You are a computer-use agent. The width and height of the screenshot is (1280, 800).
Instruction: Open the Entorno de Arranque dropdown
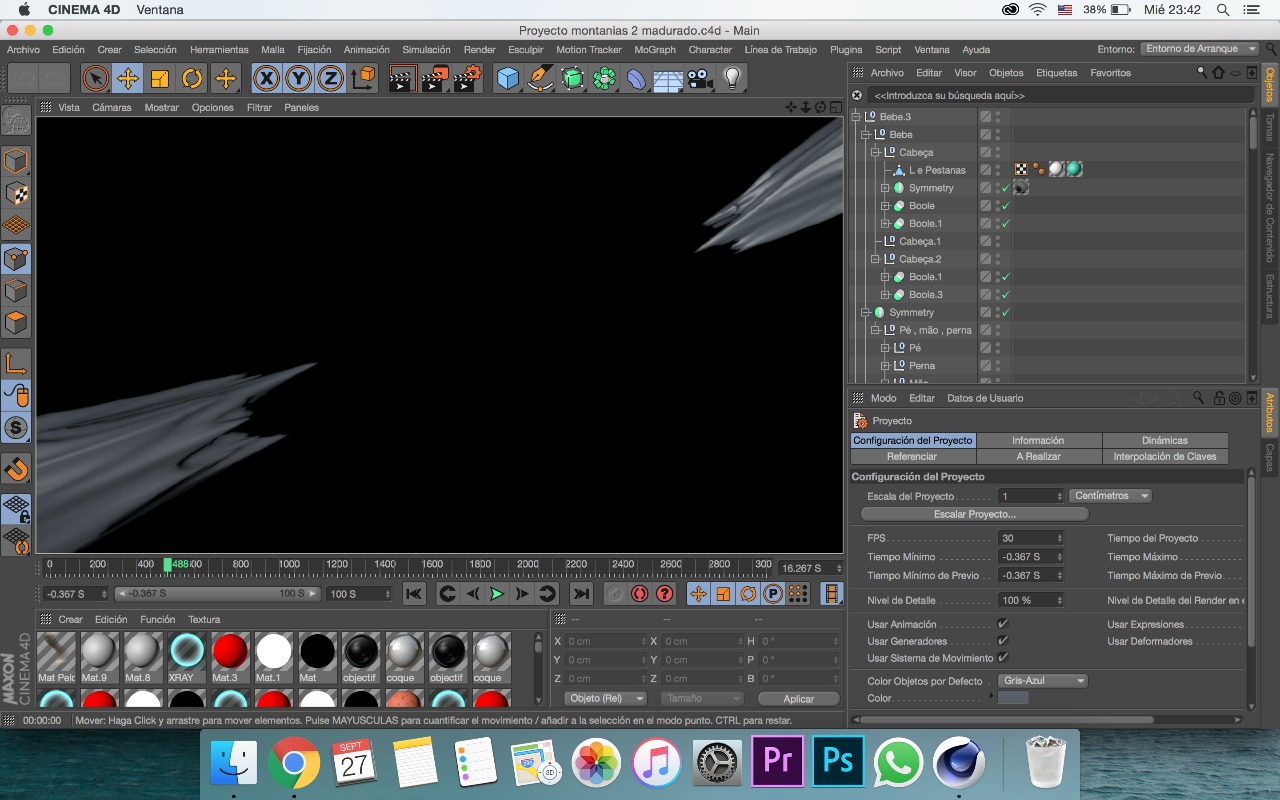pos(1199,49)
